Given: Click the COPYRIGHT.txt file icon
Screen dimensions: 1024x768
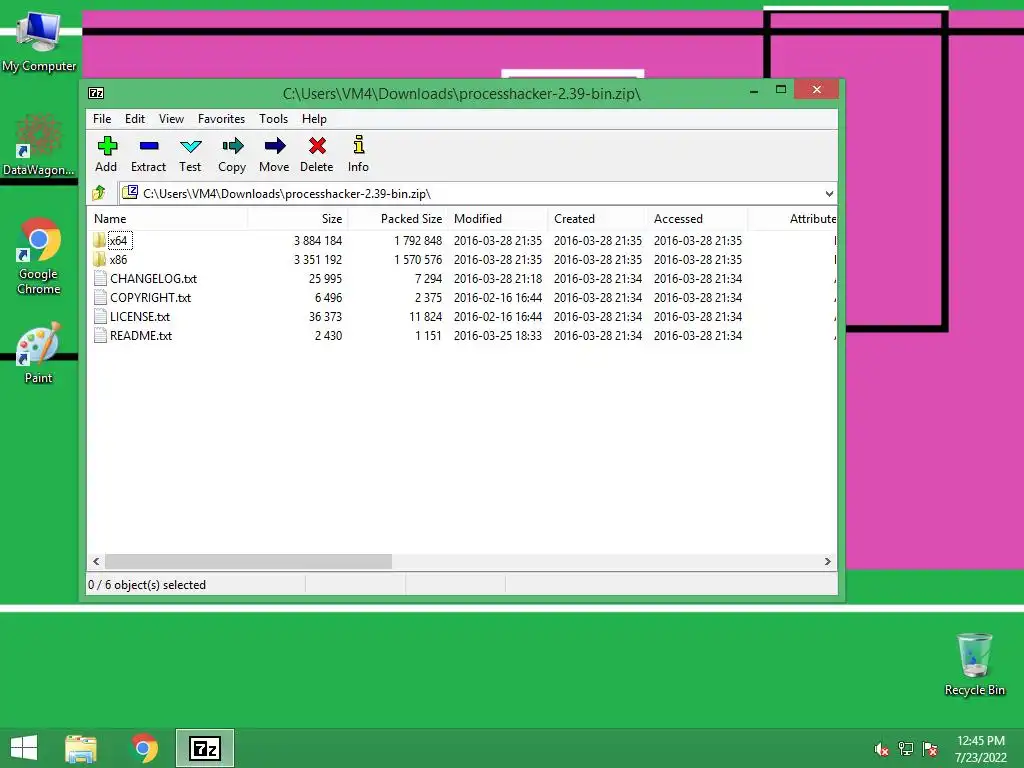Looking at the screenshot, I should pos(100,297).
